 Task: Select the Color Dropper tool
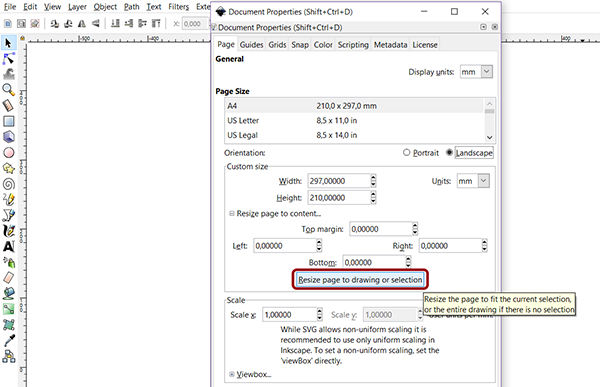8,341
